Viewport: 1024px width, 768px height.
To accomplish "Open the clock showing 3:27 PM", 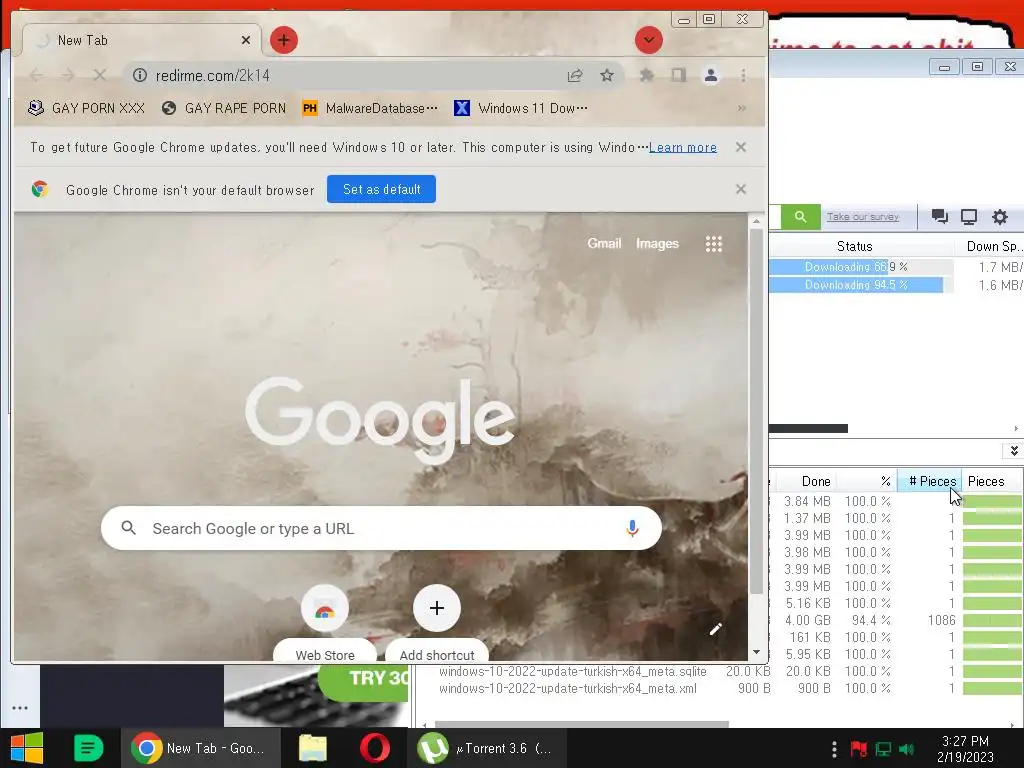I will point(965,749).
